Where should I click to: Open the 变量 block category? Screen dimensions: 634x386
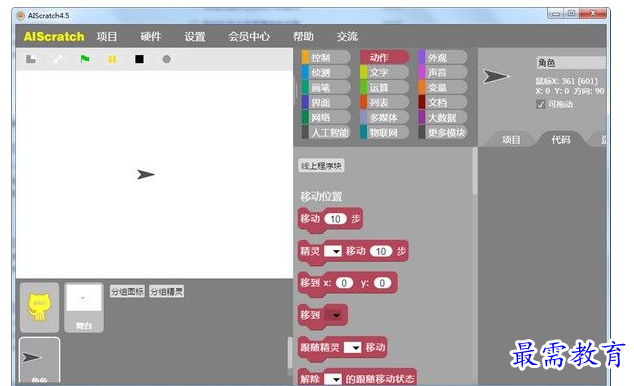(443, 87)
